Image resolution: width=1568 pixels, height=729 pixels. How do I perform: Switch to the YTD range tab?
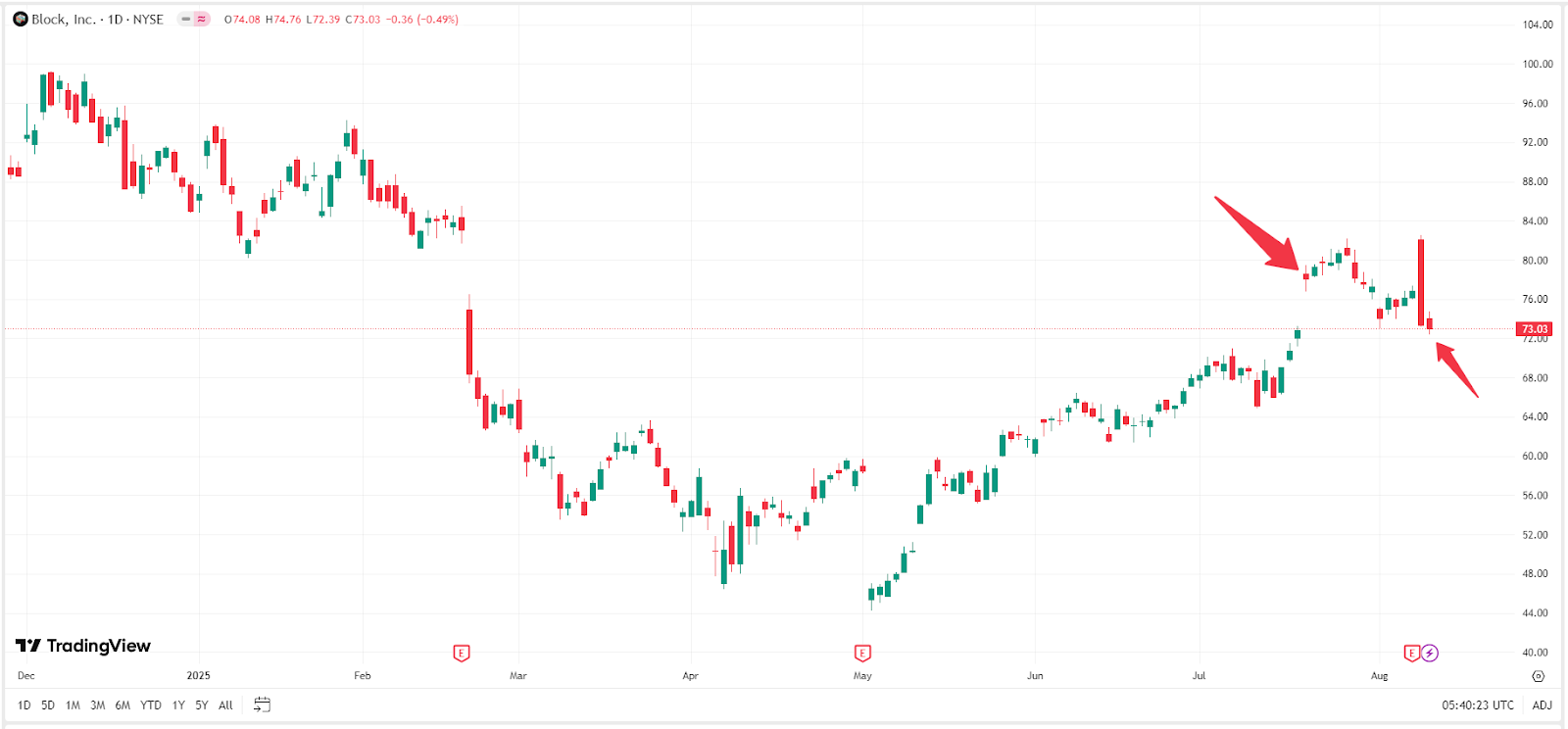coord(151,705)
